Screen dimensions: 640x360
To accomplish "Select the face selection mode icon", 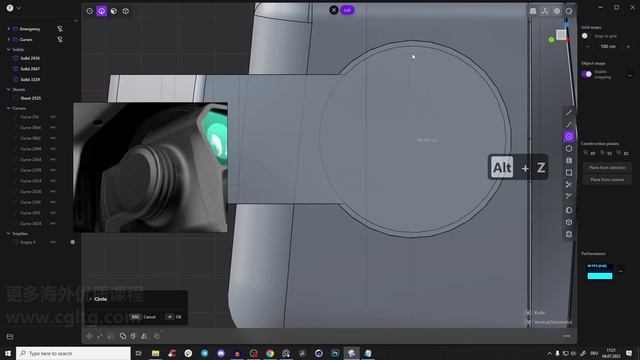I will tap(114, 11).
